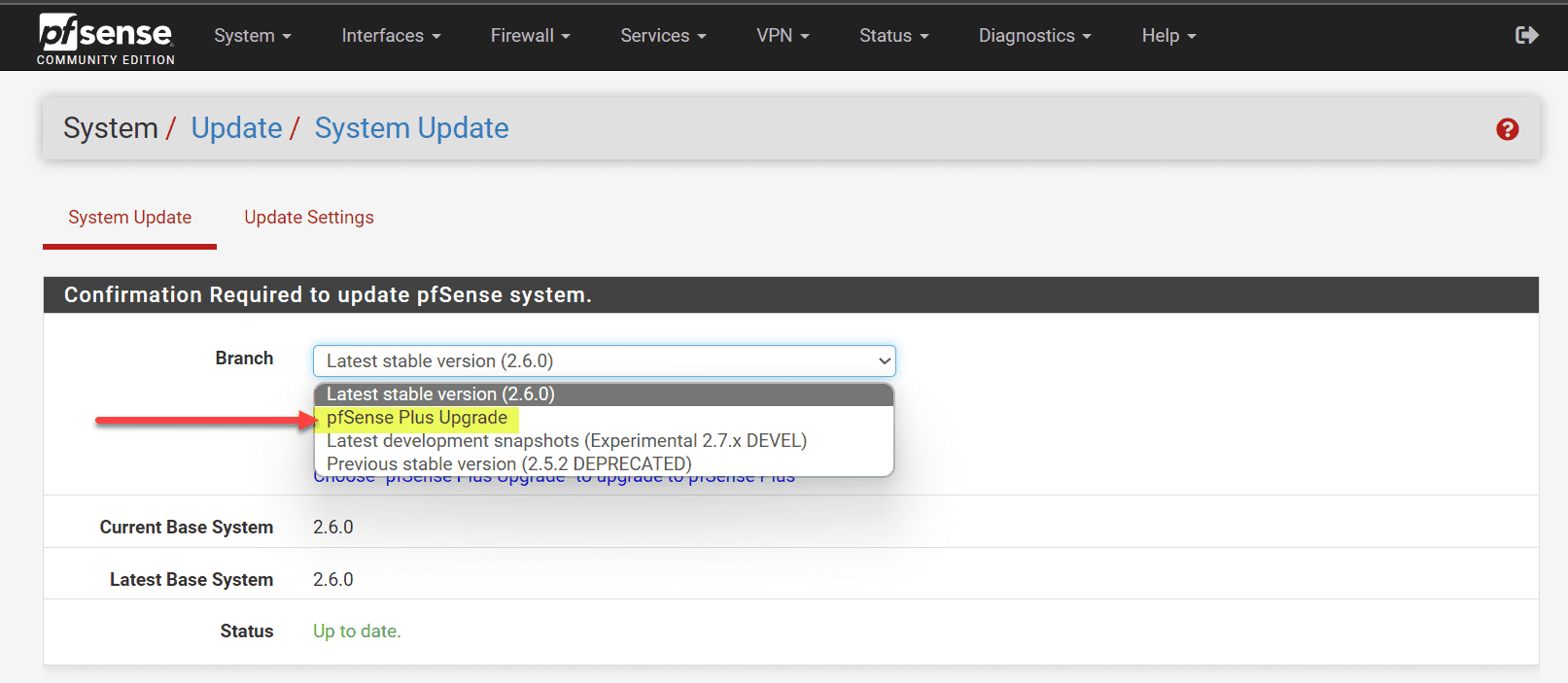
Task: Open the Interfaces menu
Action: tap(391, 36)
